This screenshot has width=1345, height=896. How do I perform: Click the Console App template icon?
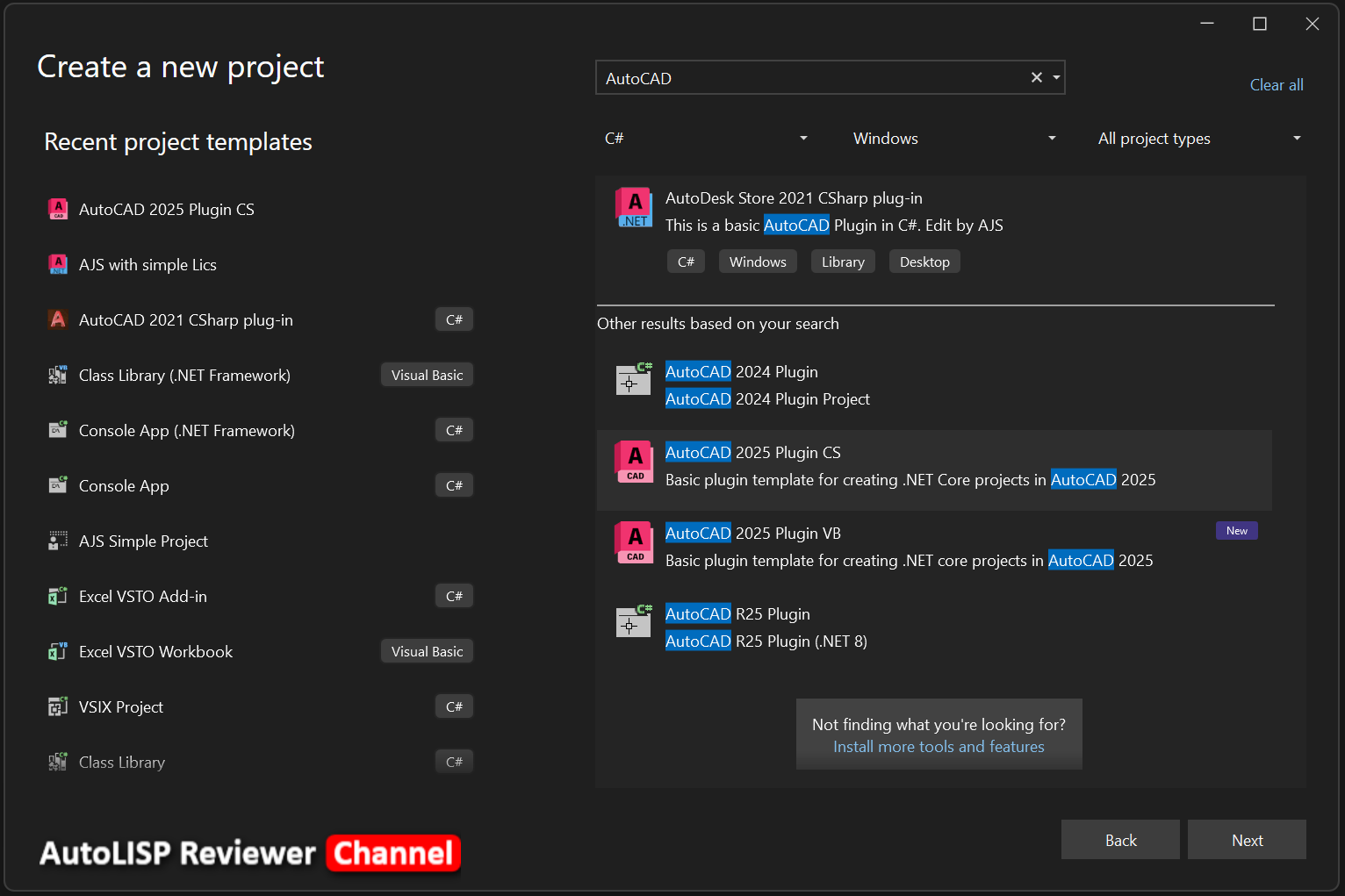[x=58, y=485]
